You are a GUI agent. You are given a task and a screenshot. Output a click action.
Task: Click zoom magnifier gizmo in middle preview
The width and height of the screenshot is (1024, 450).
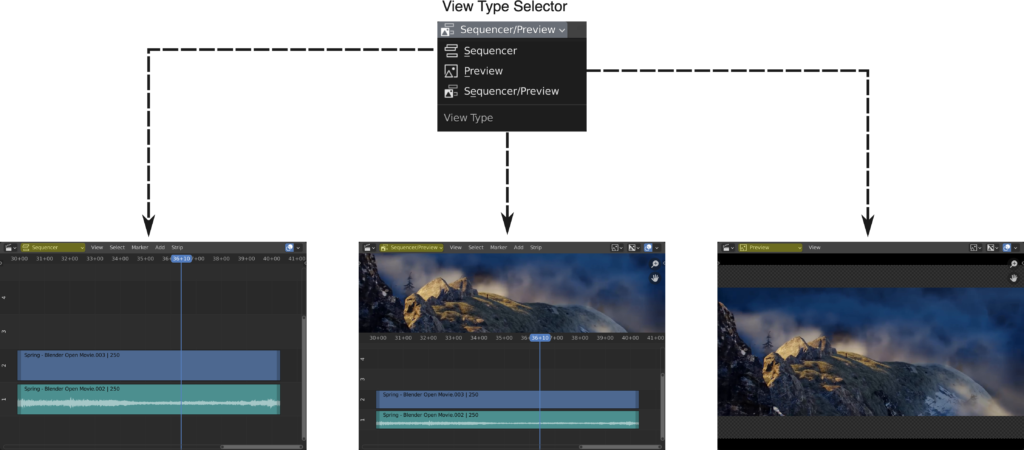pos(655,264)
